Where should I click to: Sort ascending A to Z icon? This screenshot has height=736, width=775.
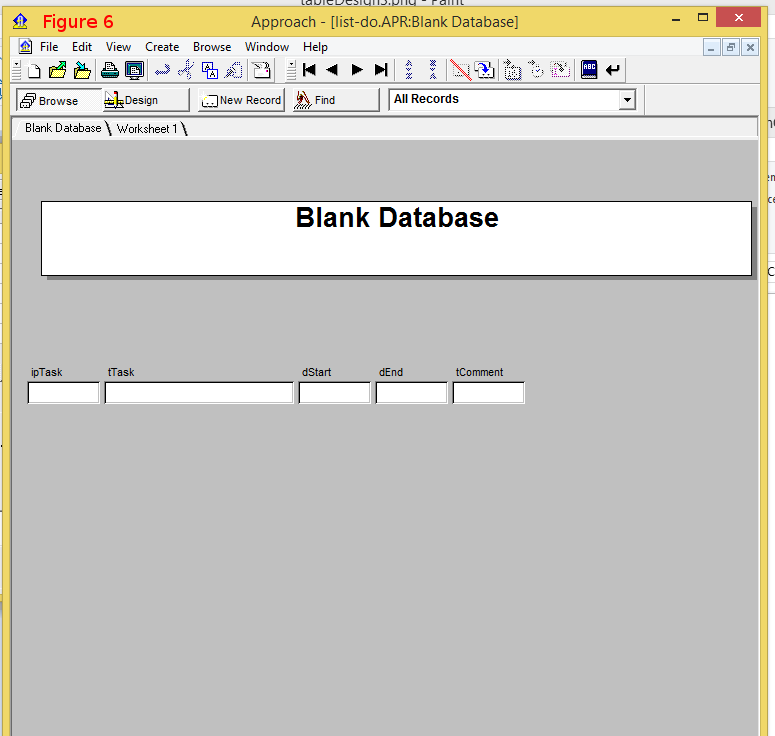409,70
